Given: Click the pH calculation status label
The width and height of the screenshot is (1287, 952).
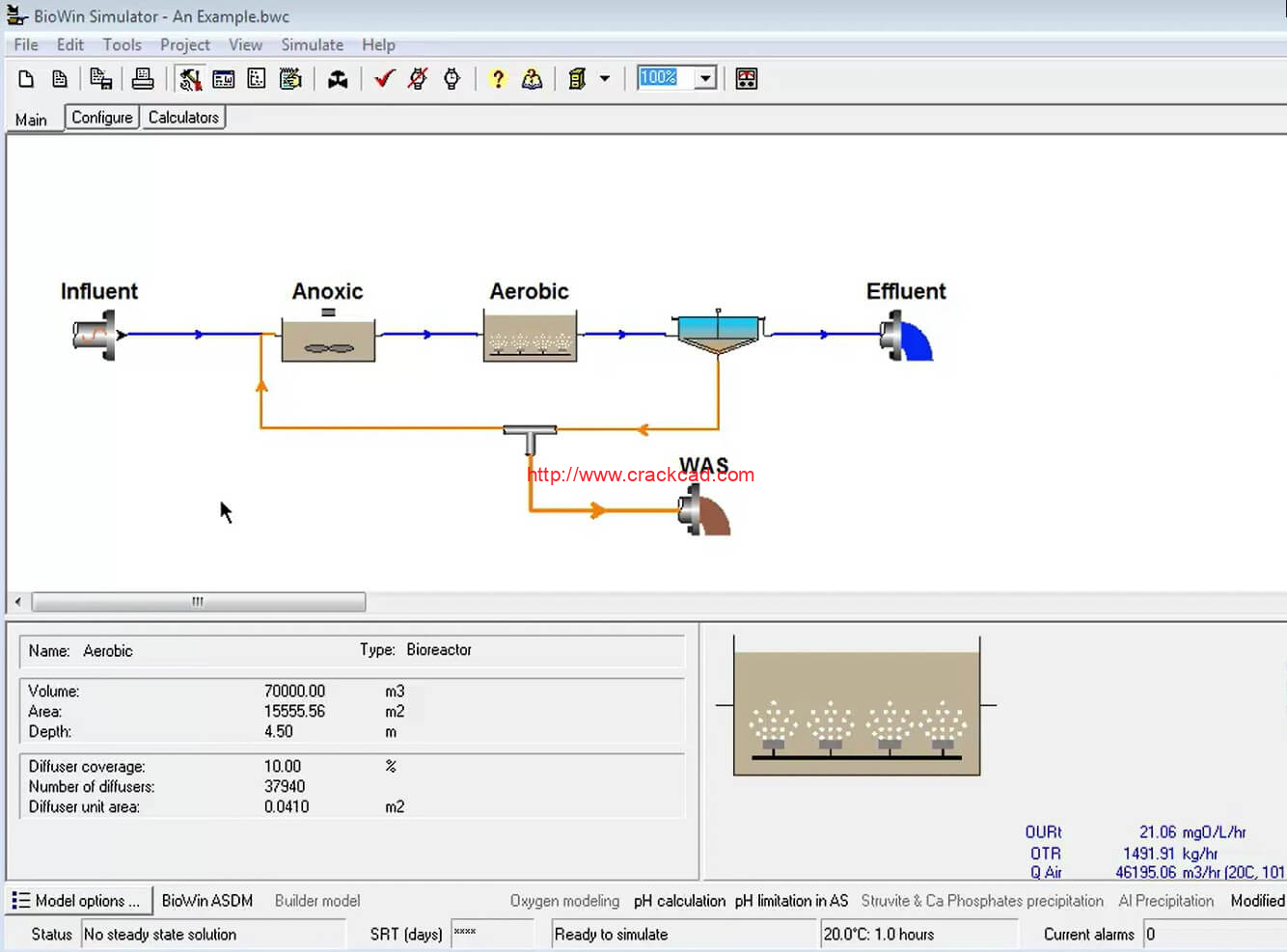Looking at the screenshot, I should (x=679, y=901).
